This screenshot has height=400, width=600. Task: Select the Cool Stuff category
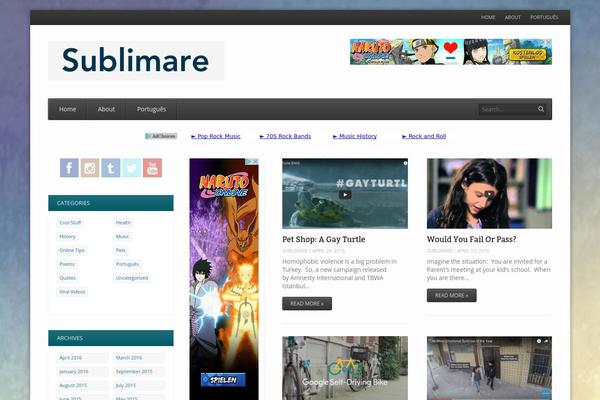[70, 222]
